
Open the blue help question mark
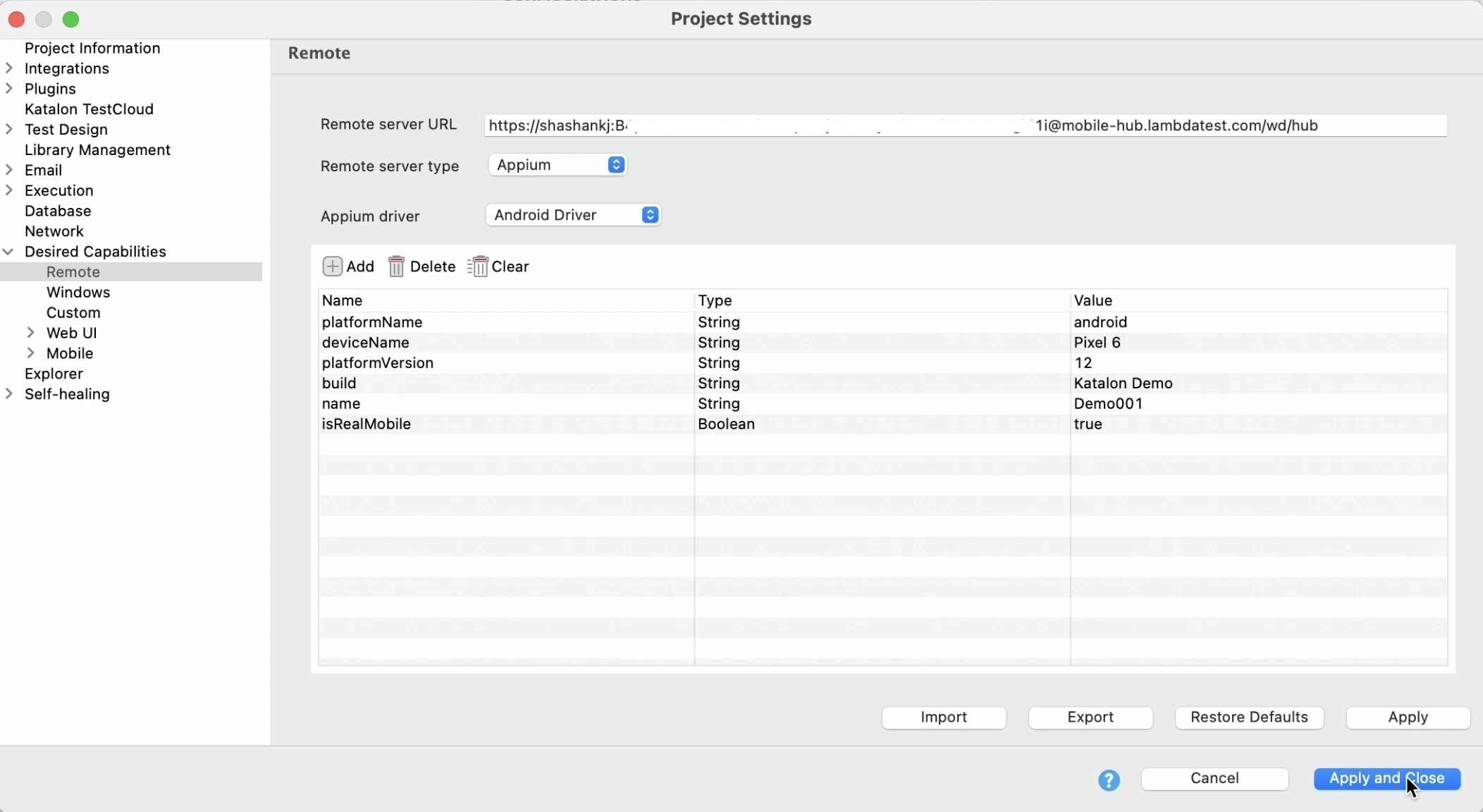pos(1109,780)
